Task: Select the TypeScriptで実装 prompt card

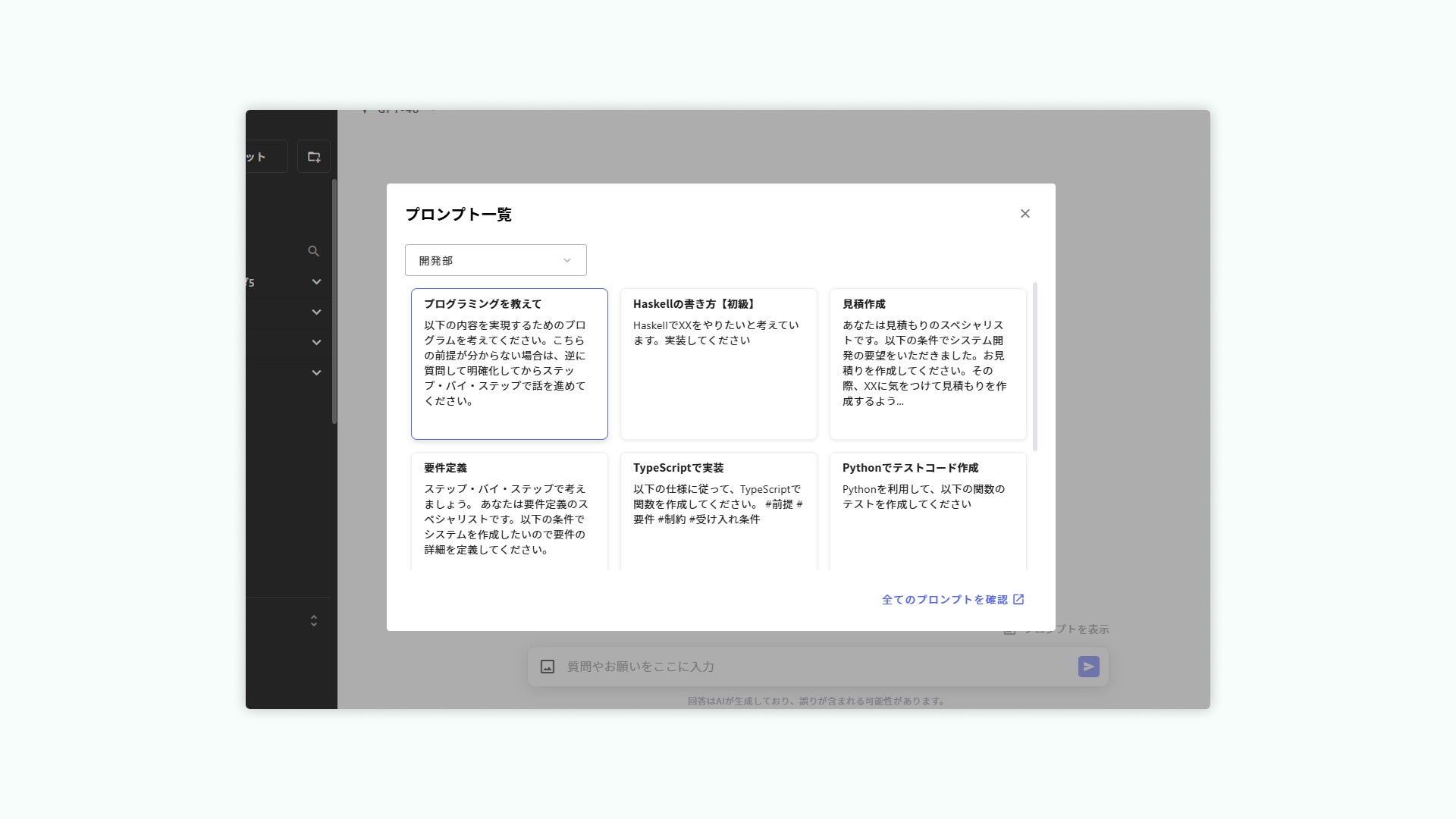Action: [718, 511]
